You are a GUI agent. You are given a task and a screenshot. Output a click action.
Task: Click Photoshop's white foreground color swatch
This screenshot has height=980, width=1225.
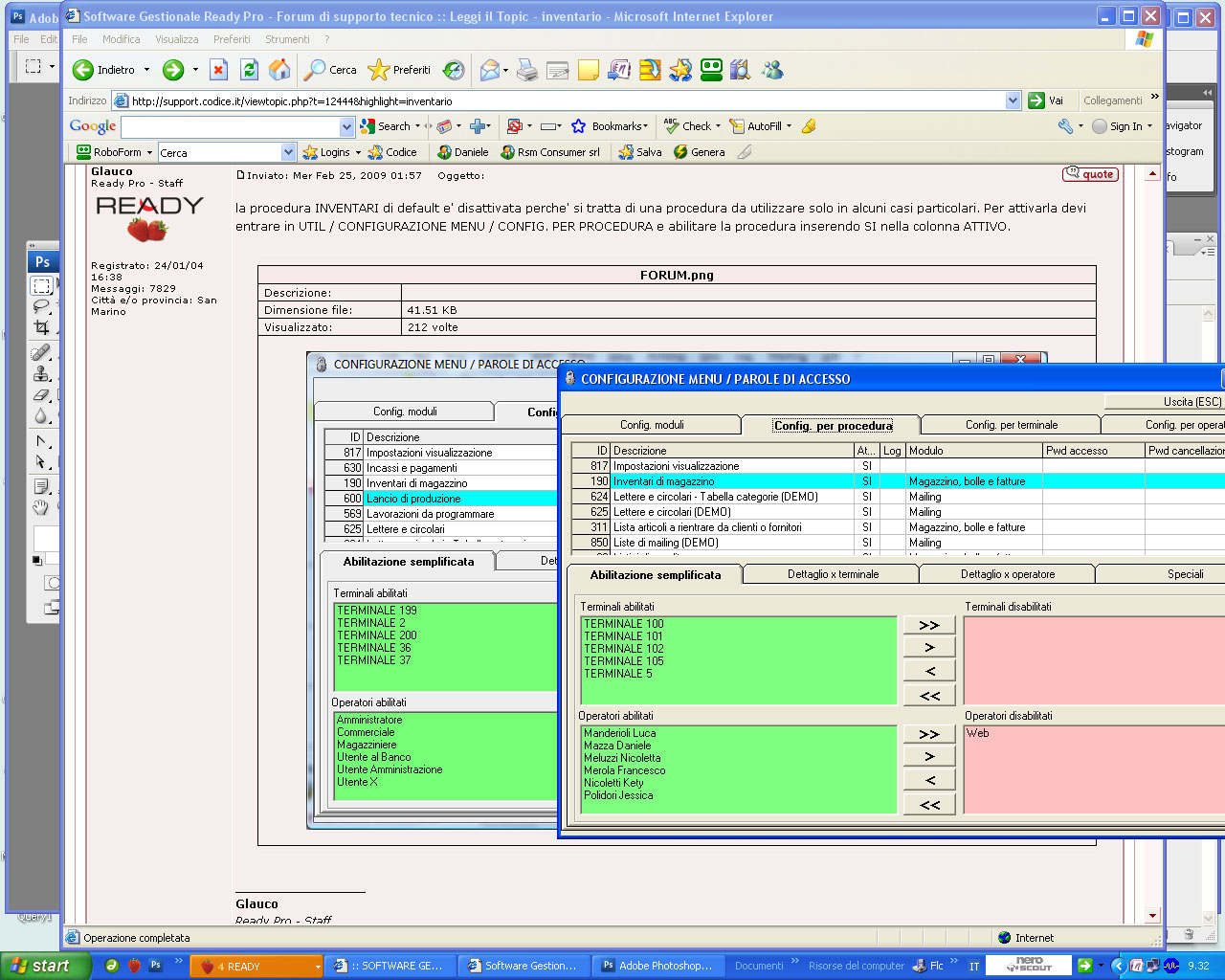(46, 539)
